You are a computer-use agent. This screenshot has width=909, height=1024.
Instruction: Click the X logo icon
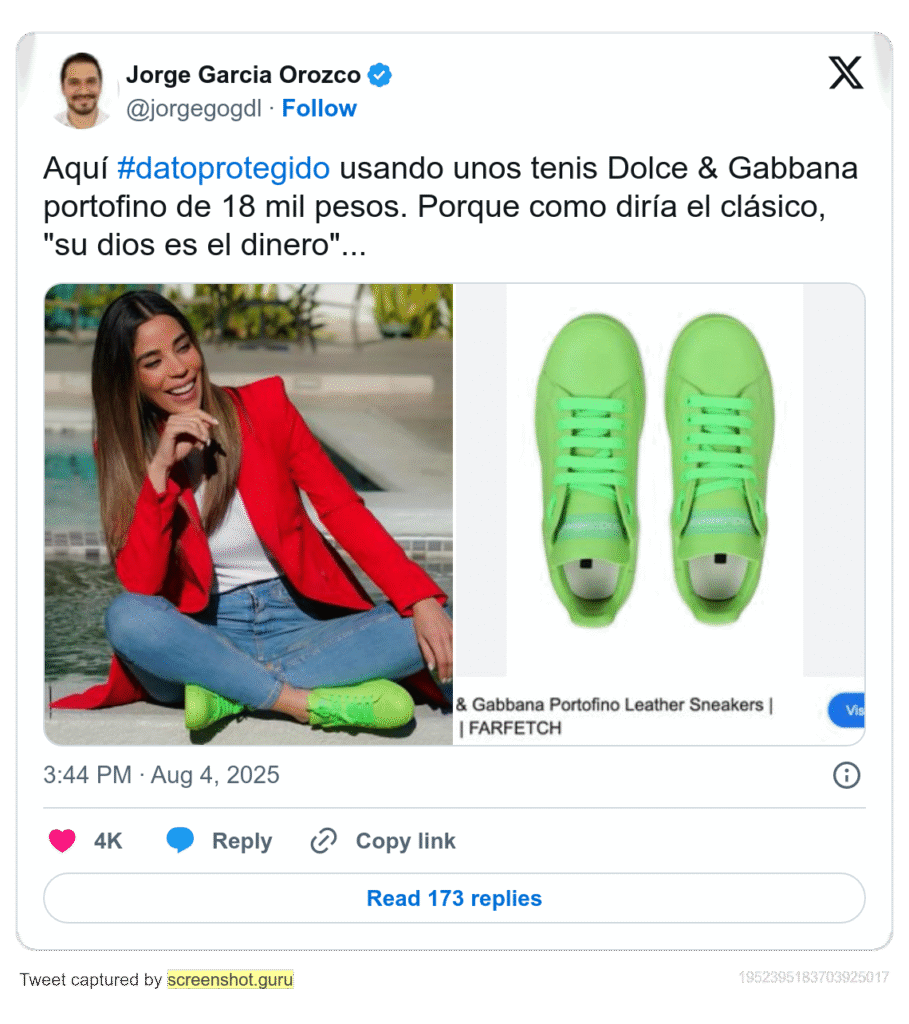846,72
